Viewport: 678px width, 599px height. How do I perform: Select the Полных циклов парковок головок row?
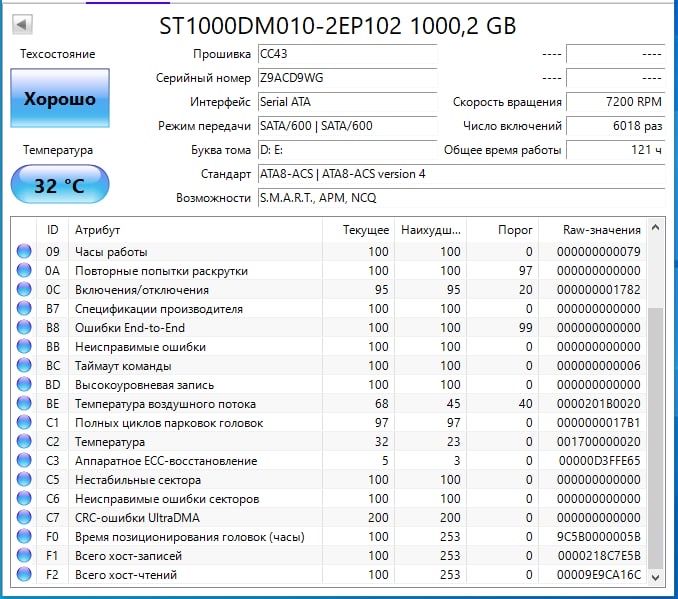[x=329, y=423]
